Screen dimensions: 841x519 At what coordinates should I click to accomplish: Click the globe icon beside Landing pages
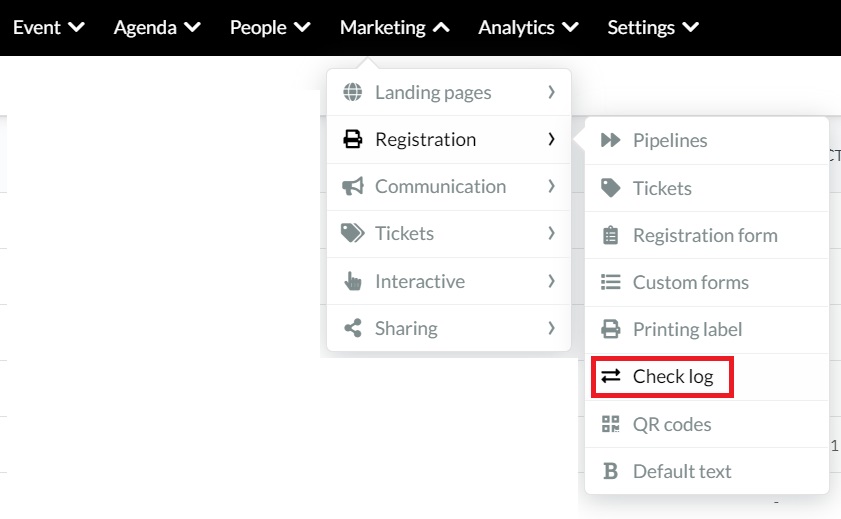(352, 92)
